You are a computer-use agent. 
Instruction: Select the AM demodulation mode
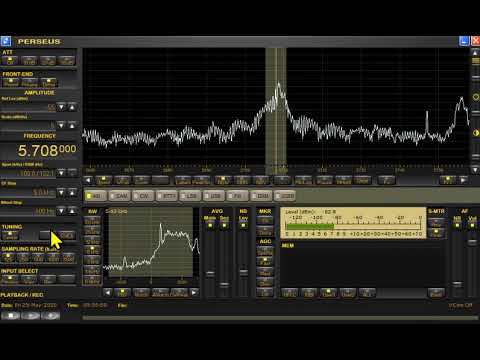click(x=95, y=196)
